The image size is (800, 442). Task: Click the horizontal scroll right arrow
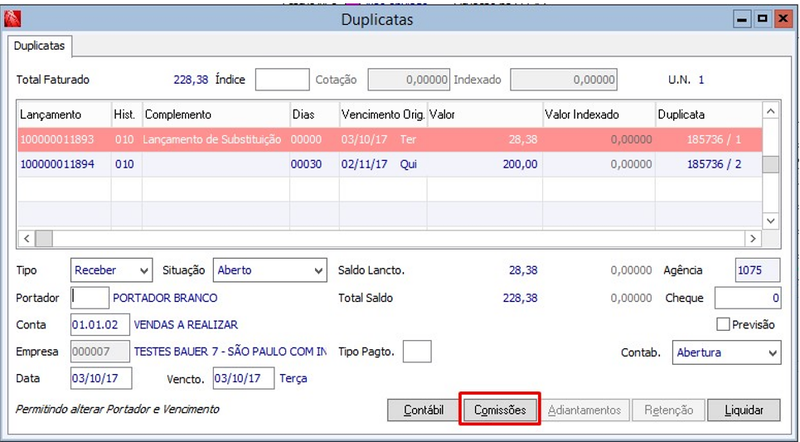753,238
